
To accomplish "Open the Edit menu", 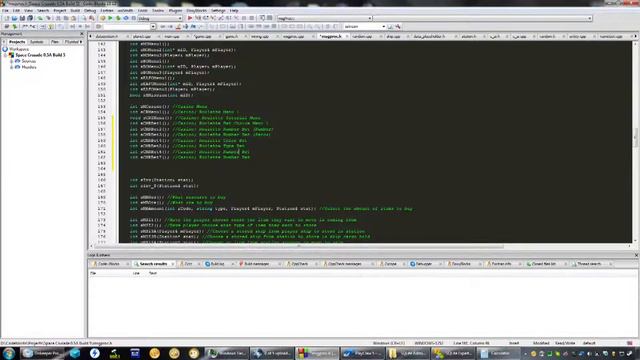I will coord(16,10).
